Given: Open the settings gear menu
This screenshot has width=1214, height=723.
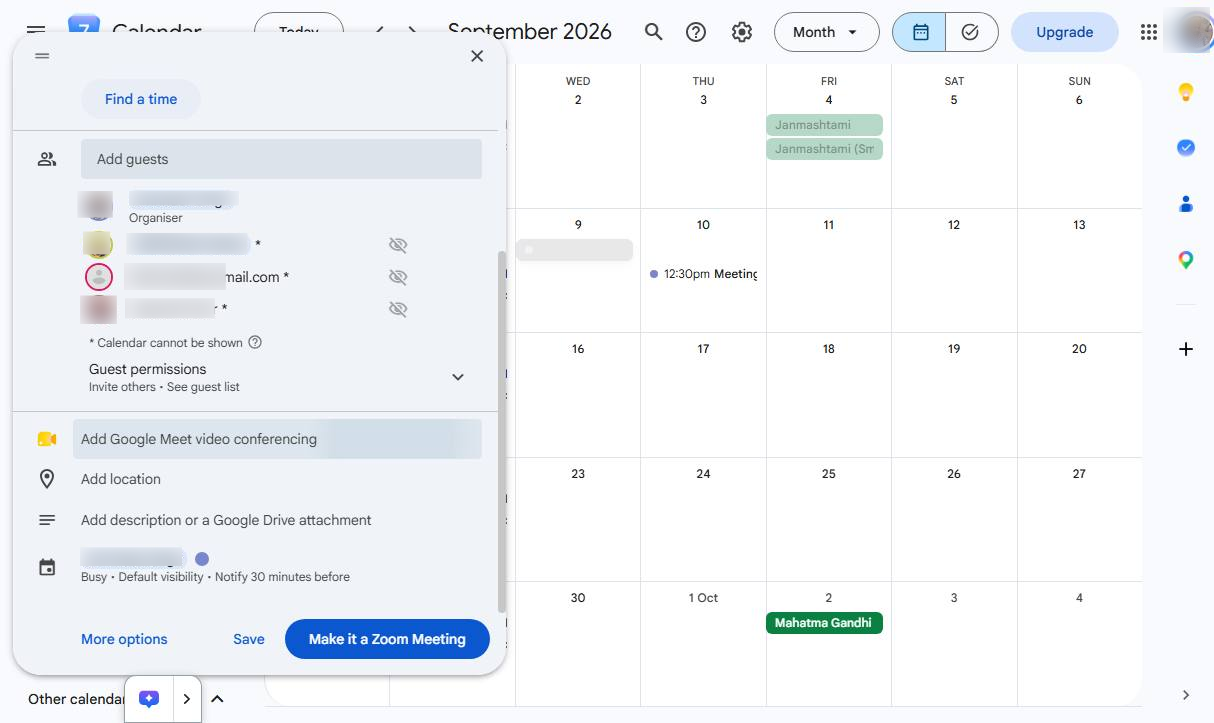Looking at the screenshot, I should tap(741, 32).
